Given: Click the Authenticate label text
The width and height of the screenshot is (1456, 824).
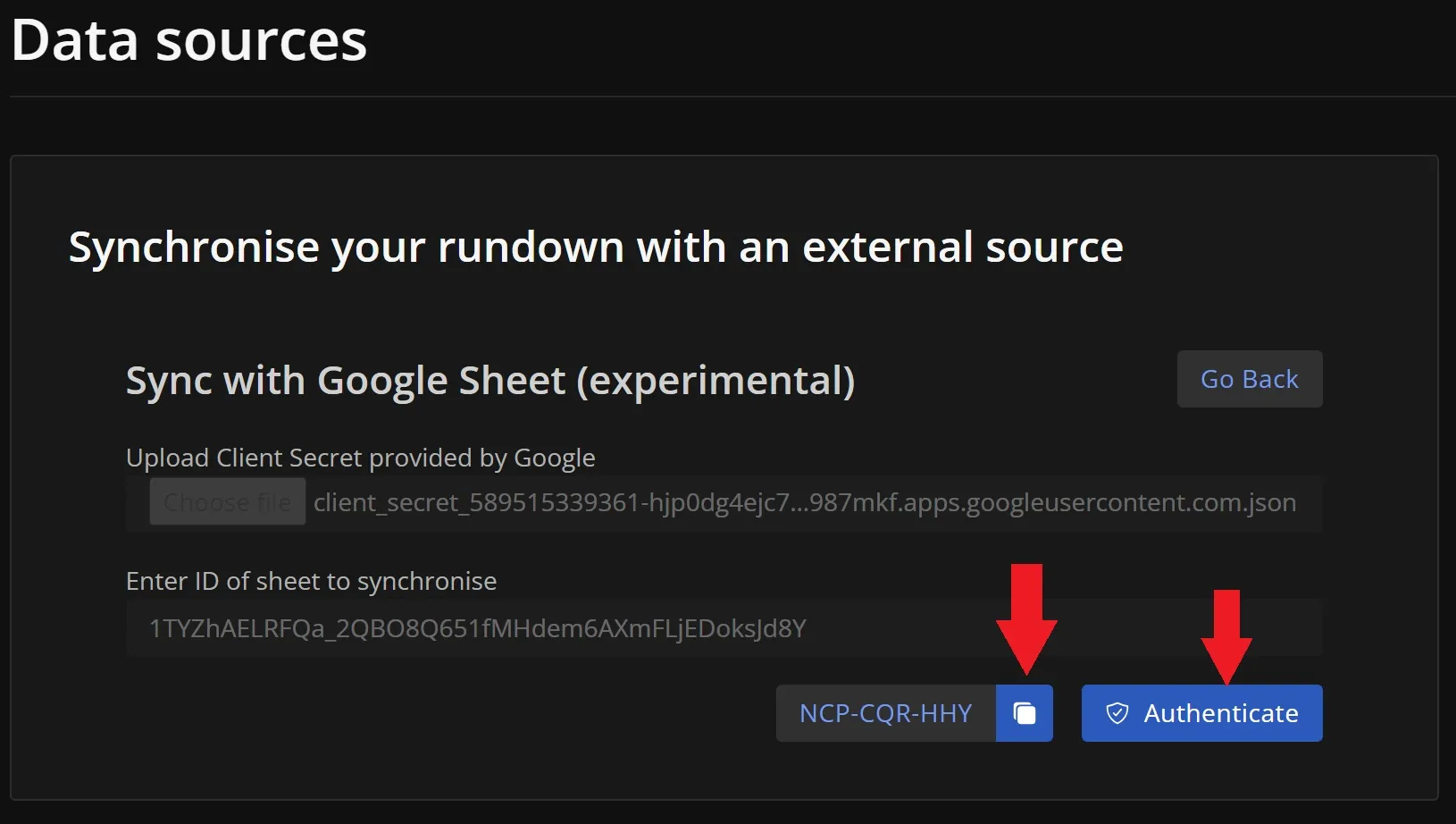Looking at the screenshot, I should (1221, 713).
